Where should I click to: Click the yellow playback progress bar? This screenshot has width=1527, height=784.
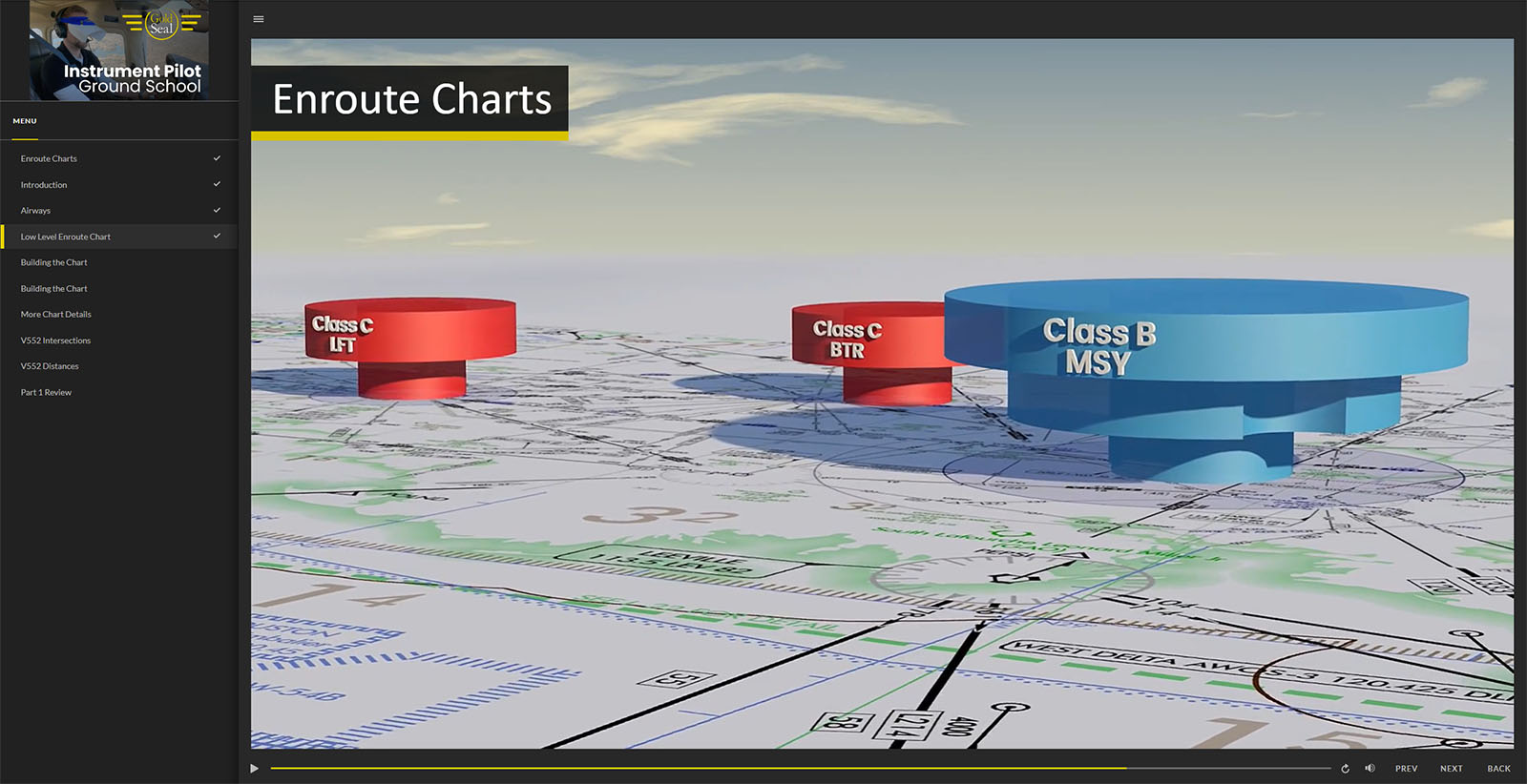point(697,768)
